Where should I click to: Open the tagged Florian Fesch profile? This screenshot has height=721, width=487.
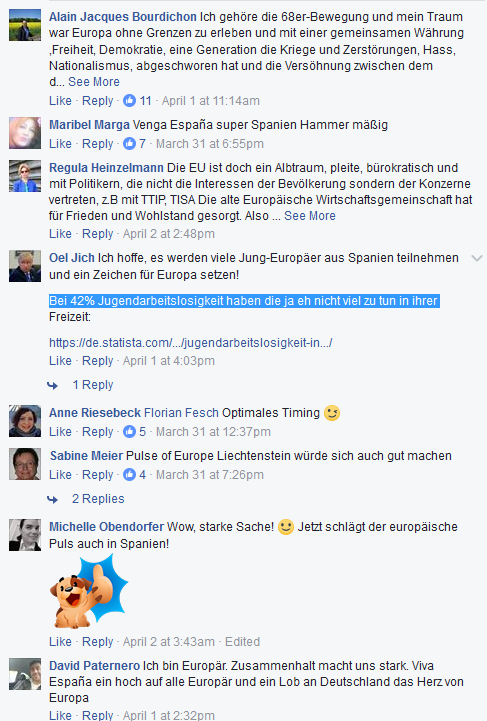click(x=181, y=412)
